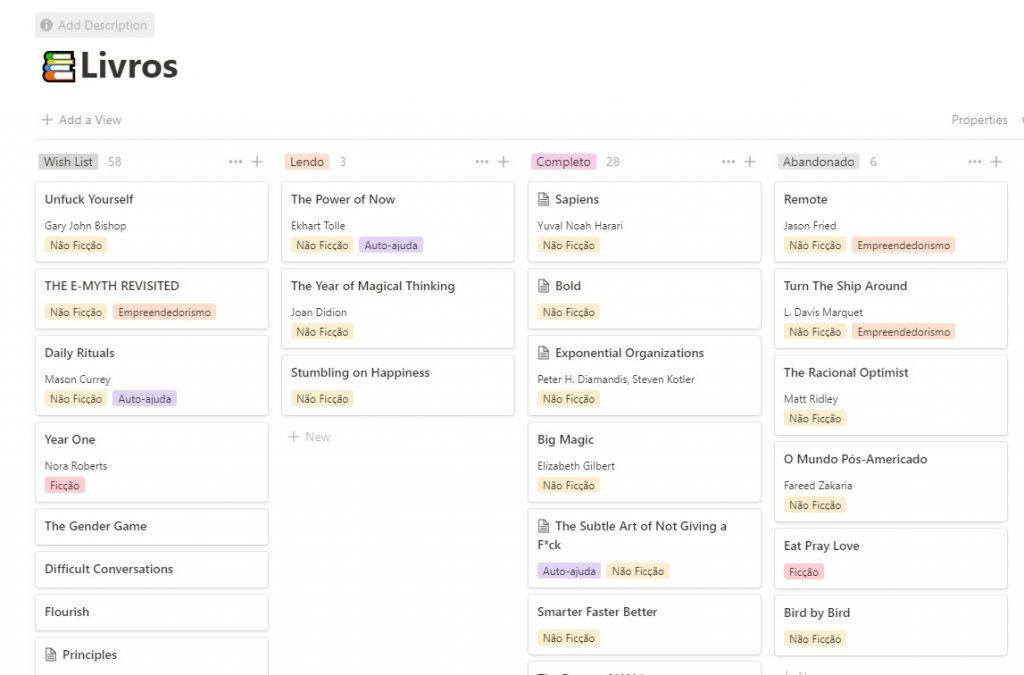Click the Completo column label
The image size is (1024, 675).
point(563,162)
